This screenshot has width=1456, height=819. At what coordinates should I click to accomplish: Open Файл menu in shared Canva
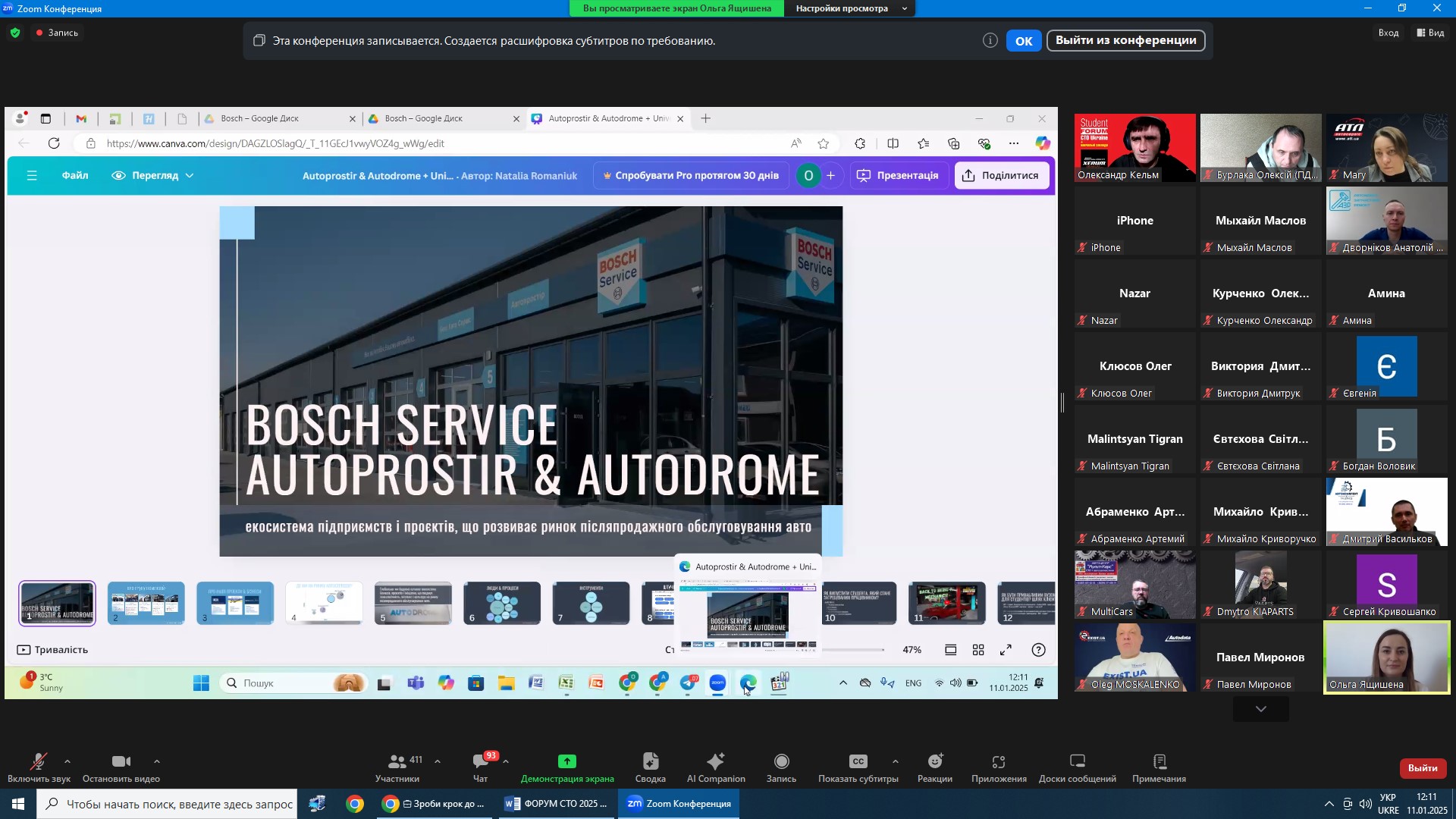click(x=75, y=175)
